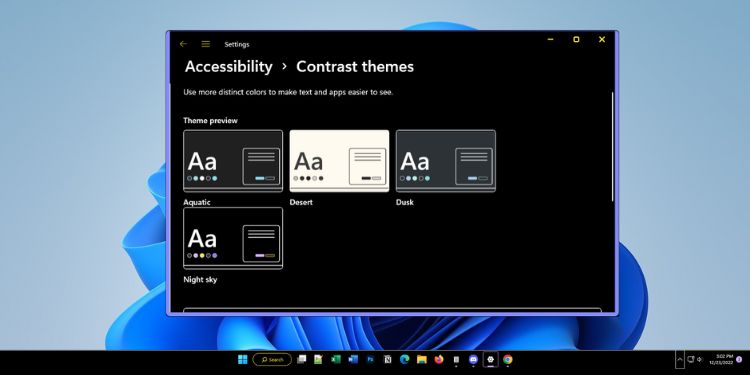Select the Aquatic theme preview
The width and height of the screenshot is (750, 375).
click(233, 161)
